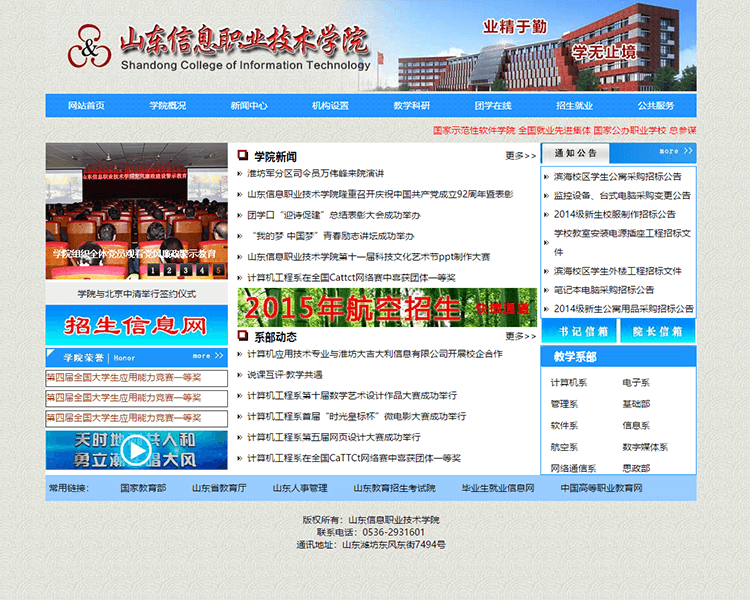Open 公共服务 menu item

pos(656,105)
